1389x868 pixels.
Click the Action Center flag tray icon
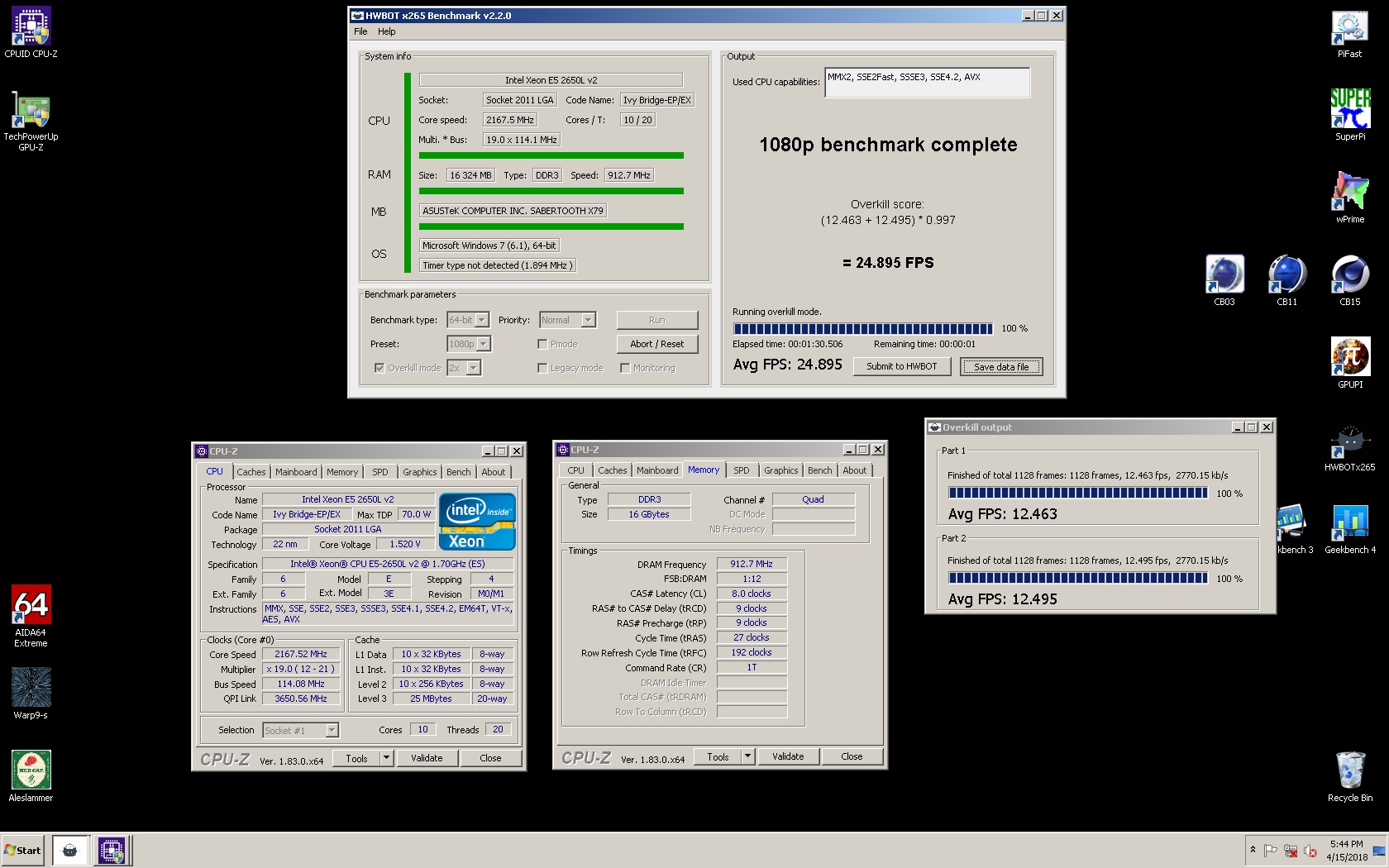coord(1271,851)
